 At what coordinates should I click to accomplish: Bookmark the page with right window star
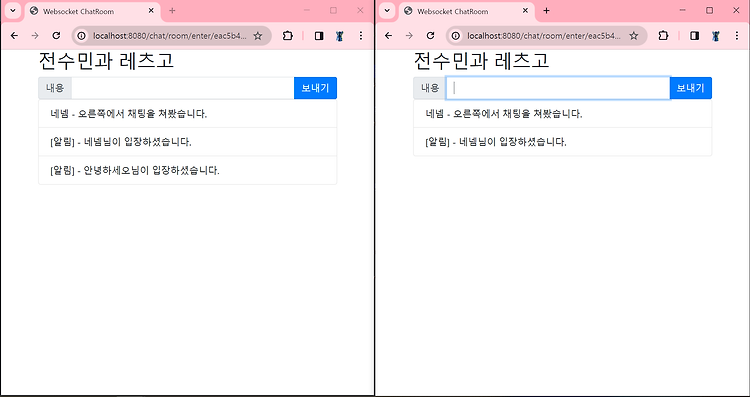click(x=634, y=36)
